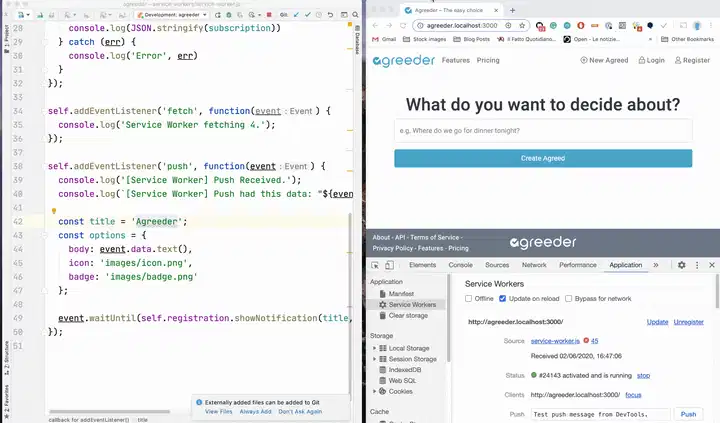The width and height of the screenshot is (720, 423).
Task: Open the Development: agreeder run configuration dropdown
Action: click(172, 15)
